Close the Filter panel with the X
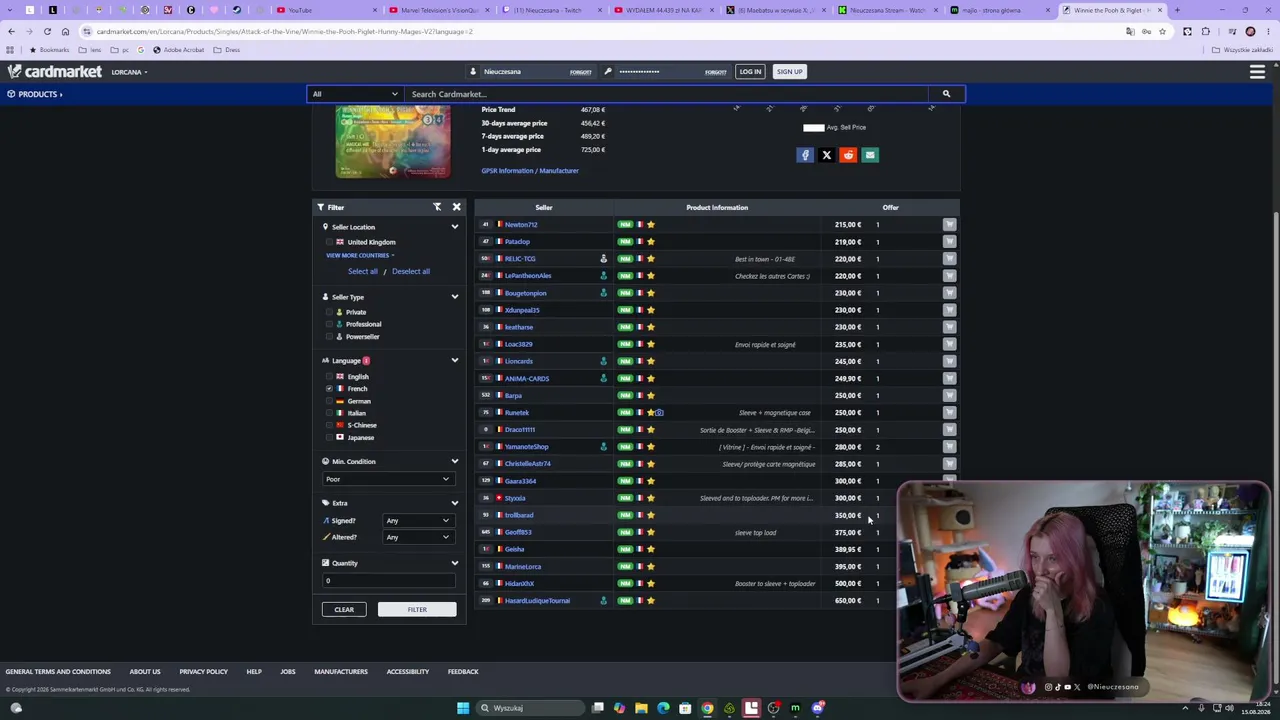 tap(456, 207)
